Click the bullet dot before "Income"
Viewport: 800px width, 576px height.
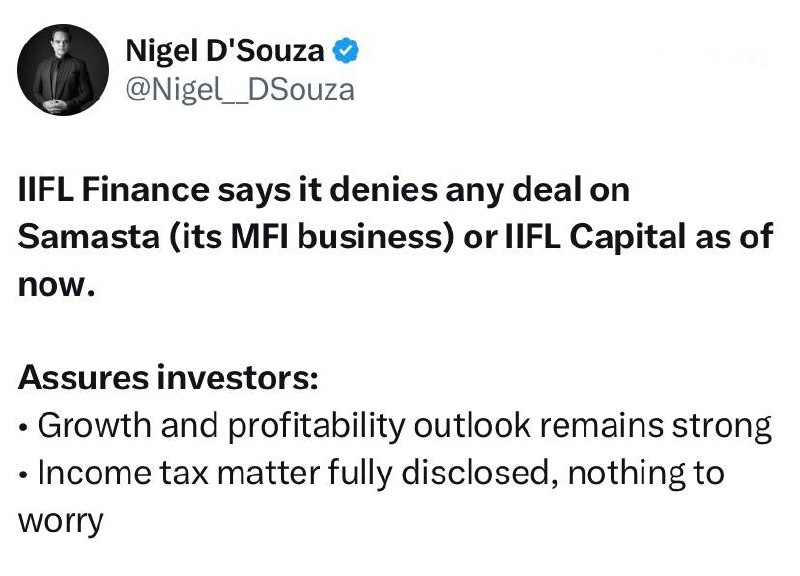[x=24, y=475]
